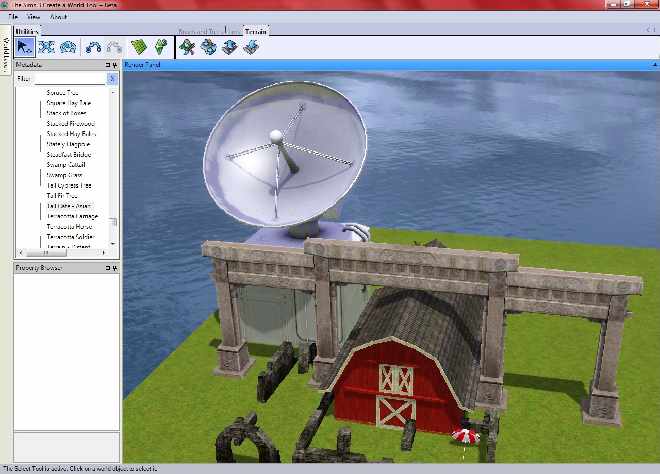Open the WorldLayers side tab
Viewport: 660px width, 474px height.
click(x=5, y=50)
